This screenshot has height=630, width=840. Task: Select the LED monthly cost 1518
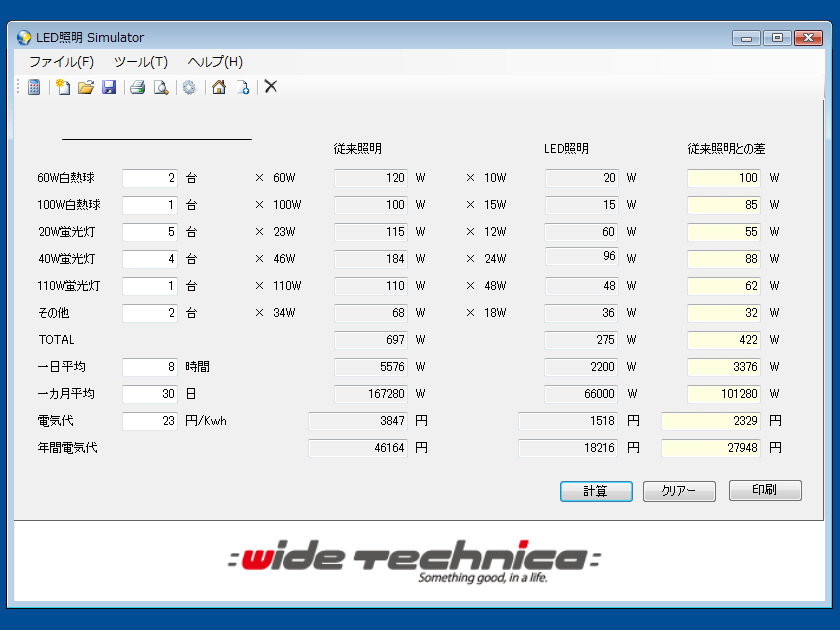(x=568, y=421)
